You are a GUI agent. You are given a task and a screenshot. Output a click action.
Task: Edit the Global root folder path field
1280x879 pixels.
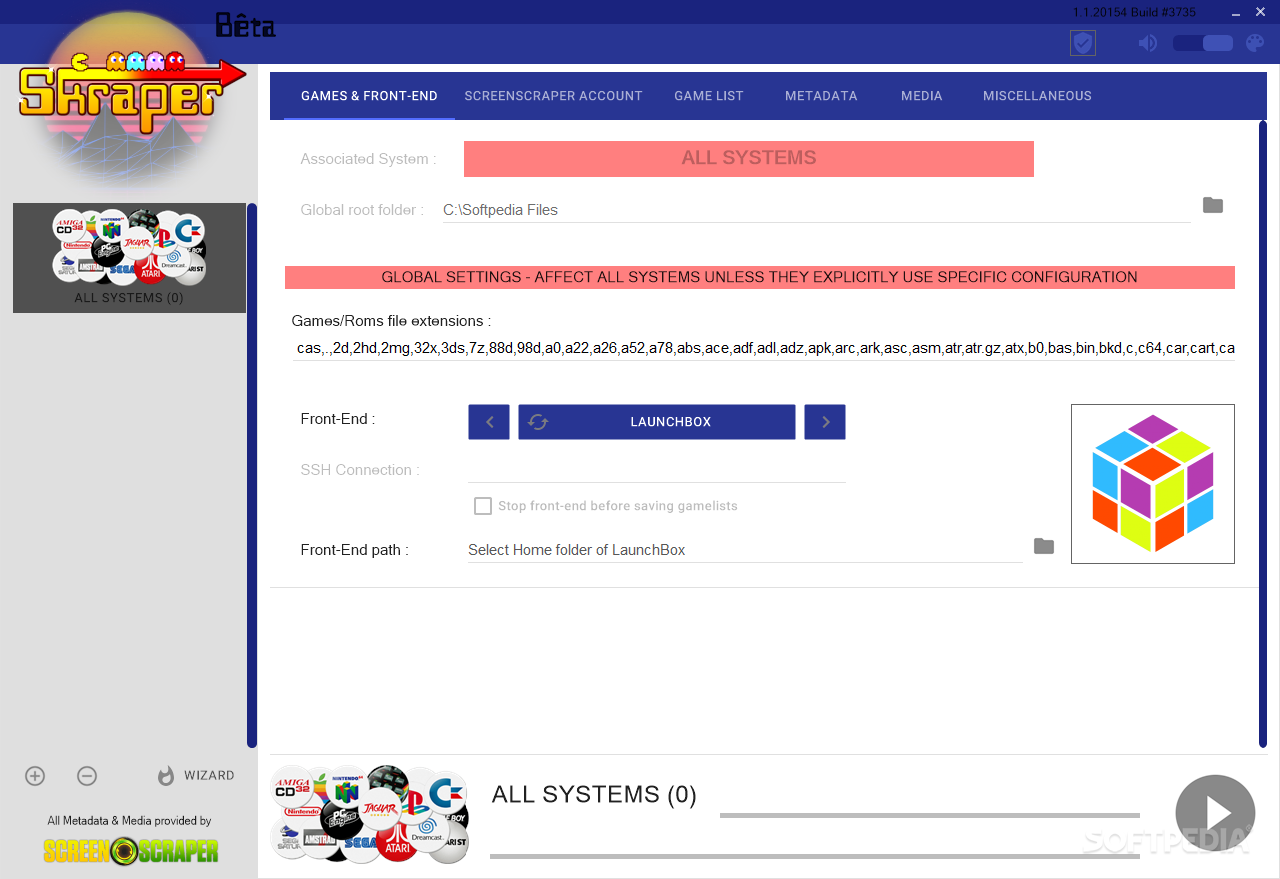pyautogui.click(x=816, y=210)
